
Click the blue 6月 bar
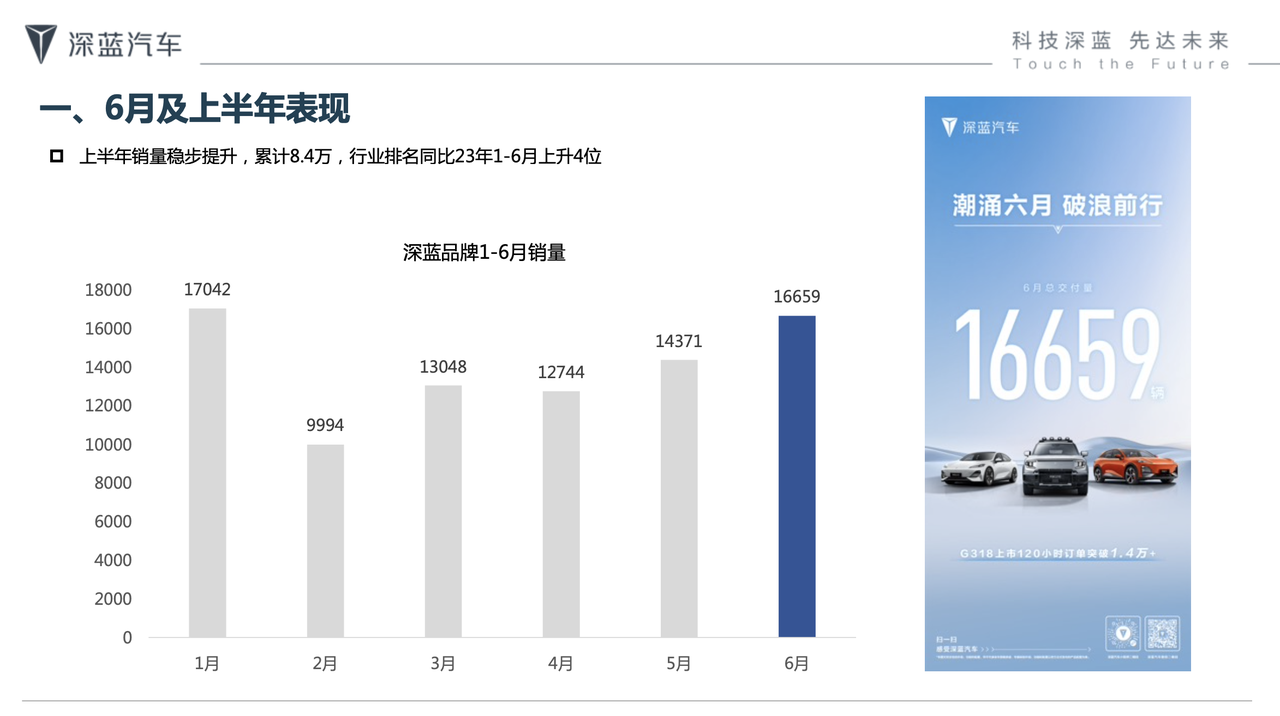797,476
